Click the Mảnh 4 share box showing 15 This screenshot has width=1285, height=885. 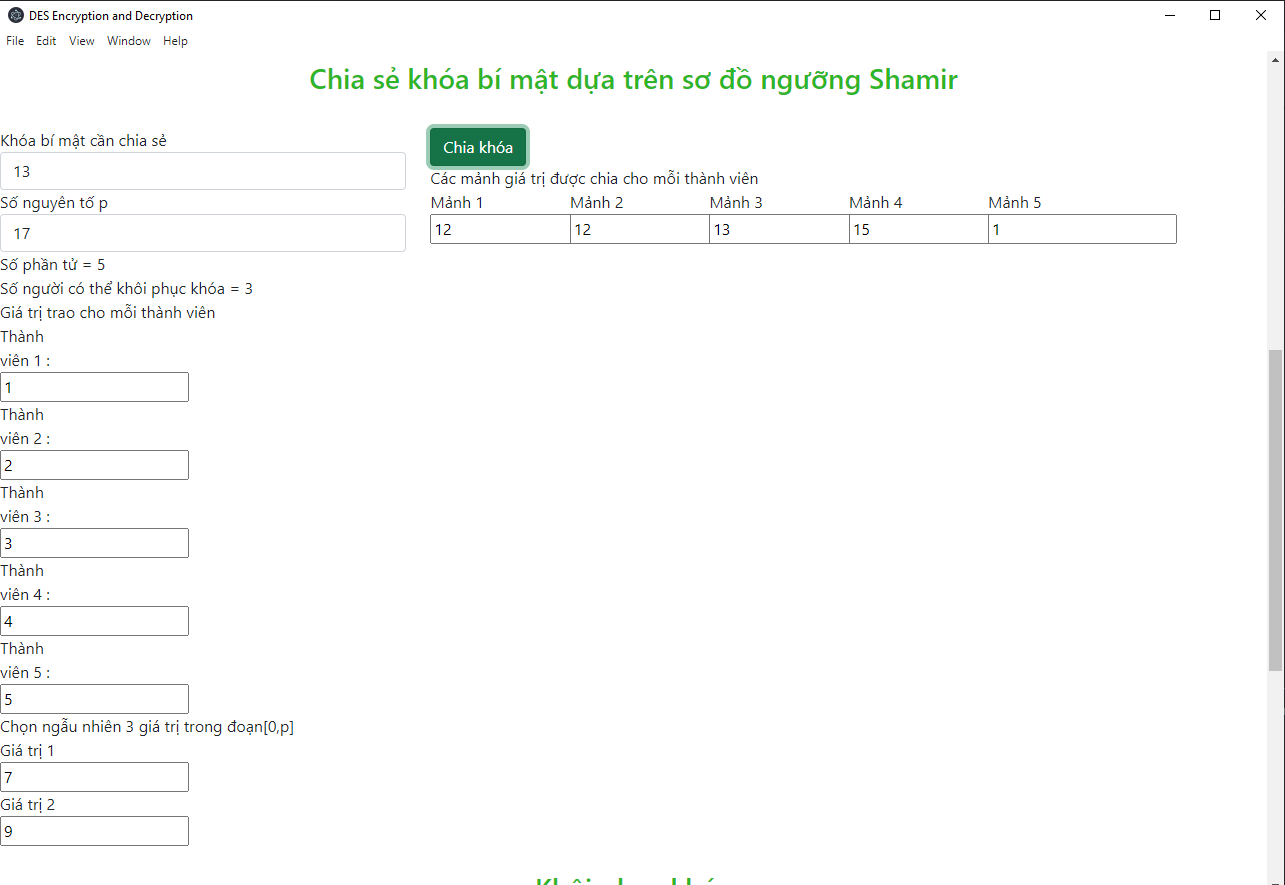click(919, 229)
